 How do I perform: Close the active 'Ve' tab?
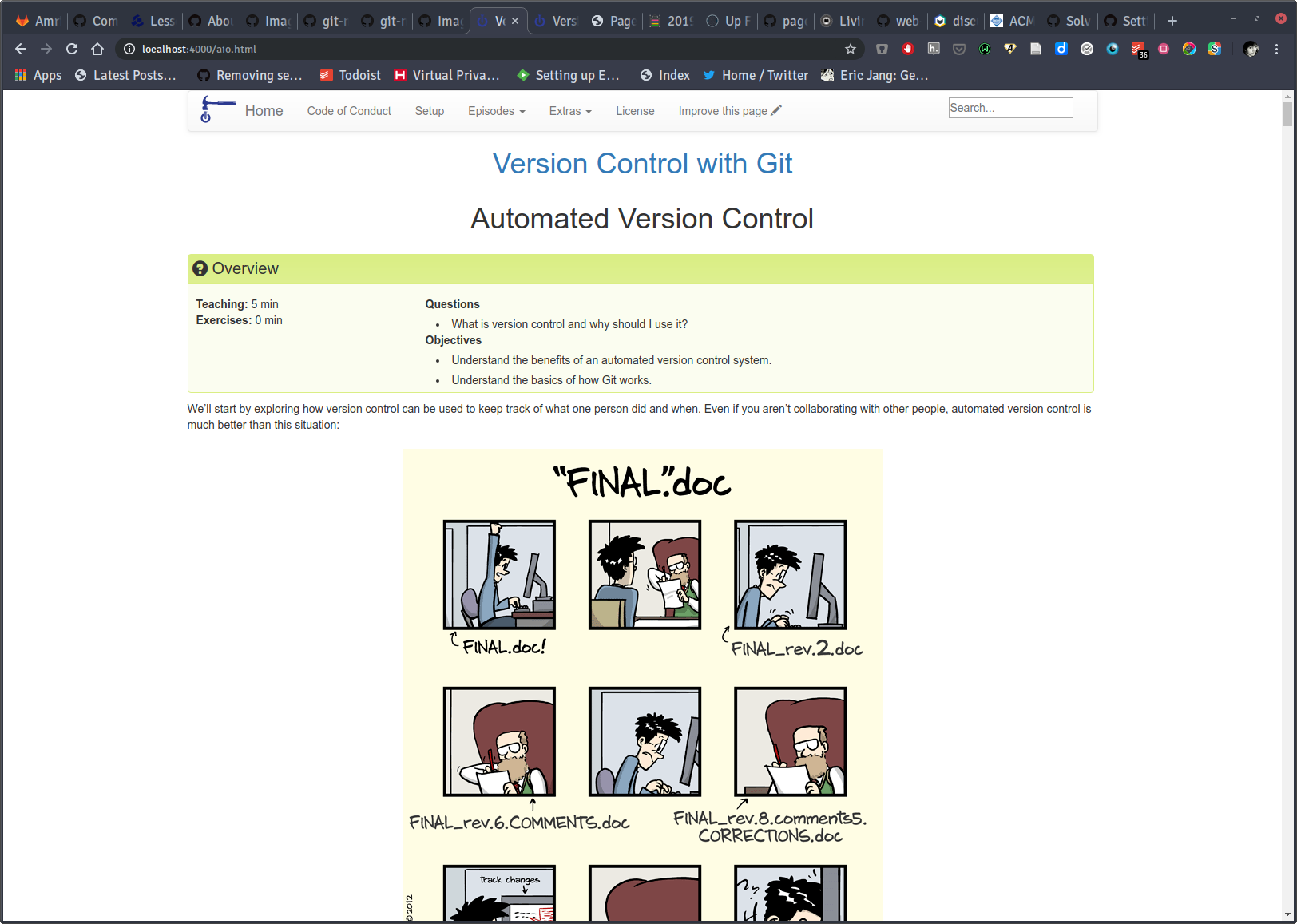pyautogui.click(x=515, y=21)
